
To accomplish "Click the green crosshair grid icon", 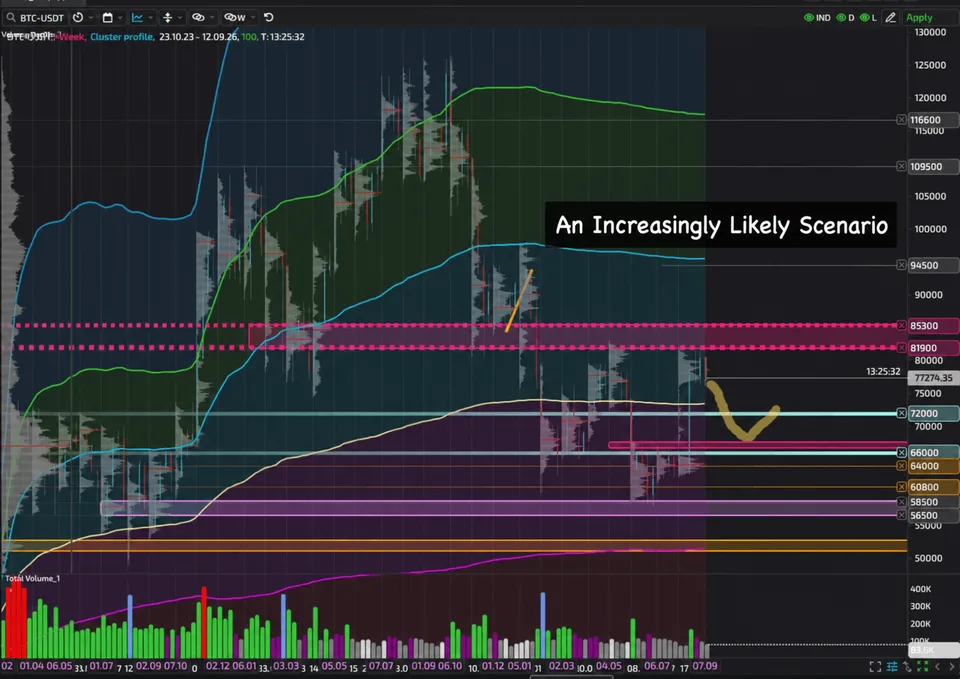I will (922, 666).
